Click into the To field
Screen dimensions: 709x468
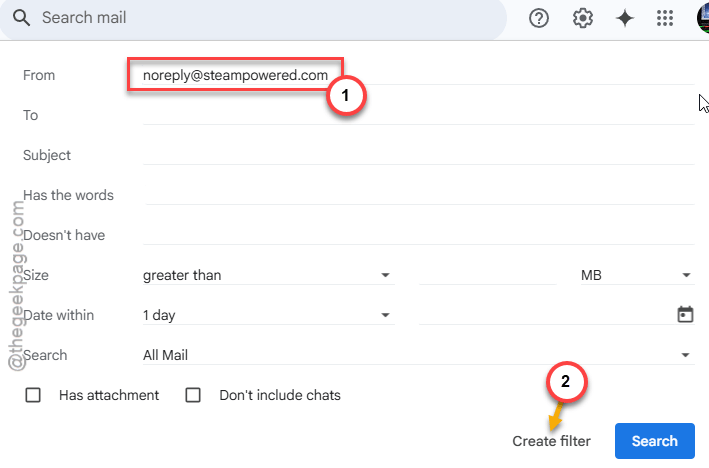point(418,115)
